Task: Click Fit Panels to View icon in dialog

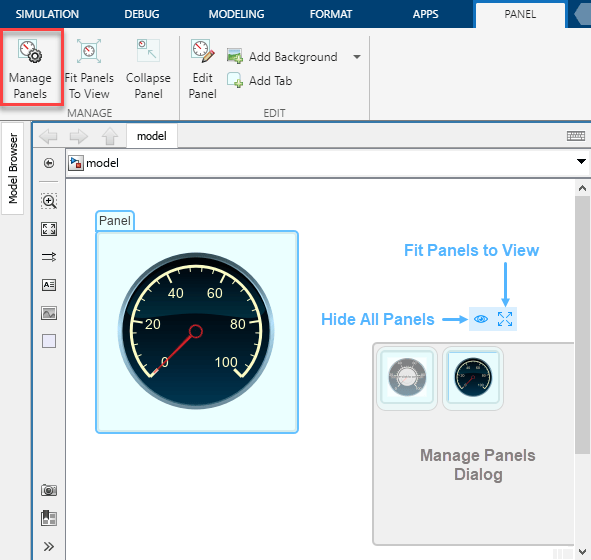Action: pyautogui.click(x=505, y=319)
